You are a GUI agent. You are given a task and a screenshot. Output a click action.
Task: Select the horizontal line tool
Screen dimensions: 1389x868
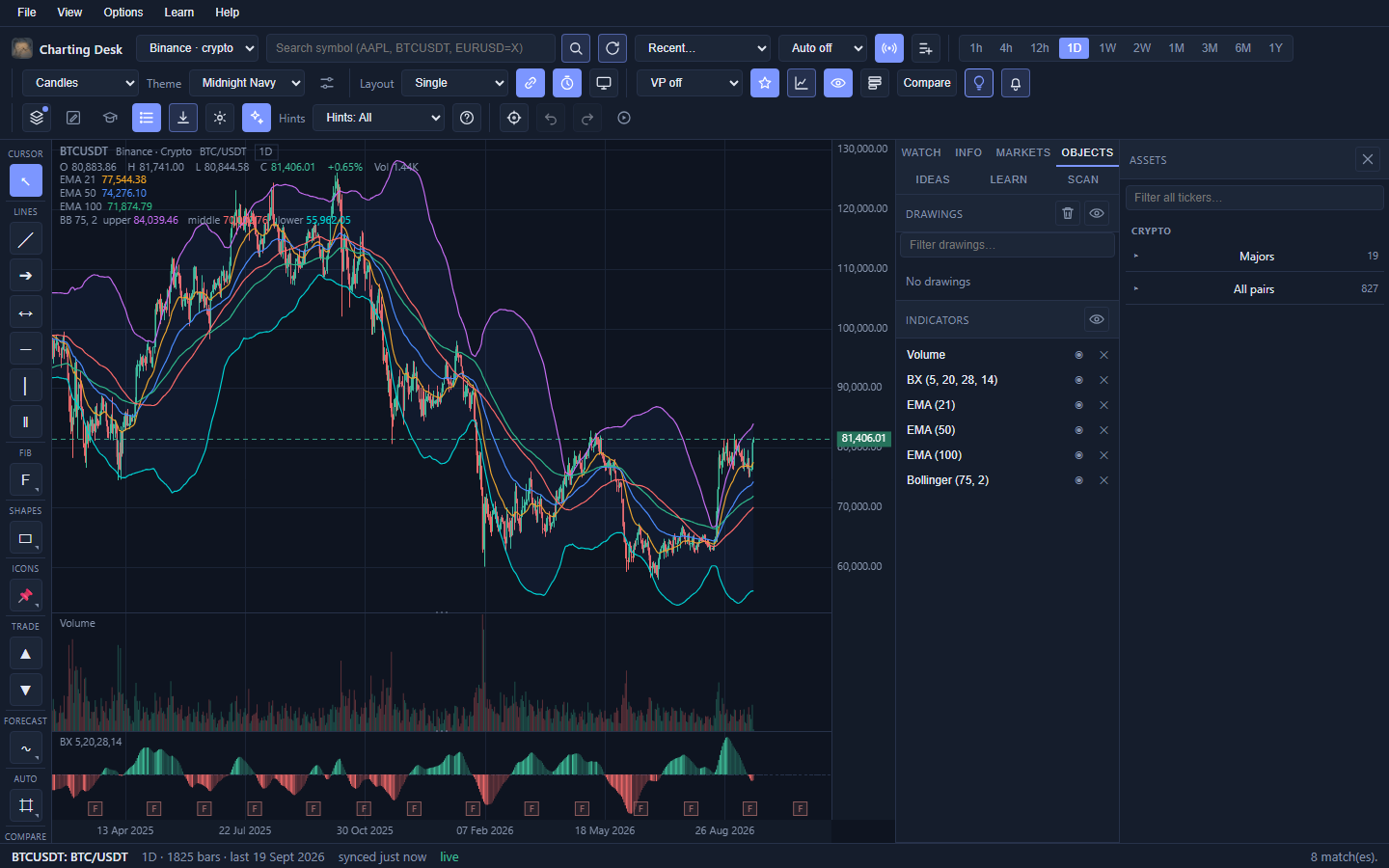coord(26,349)
